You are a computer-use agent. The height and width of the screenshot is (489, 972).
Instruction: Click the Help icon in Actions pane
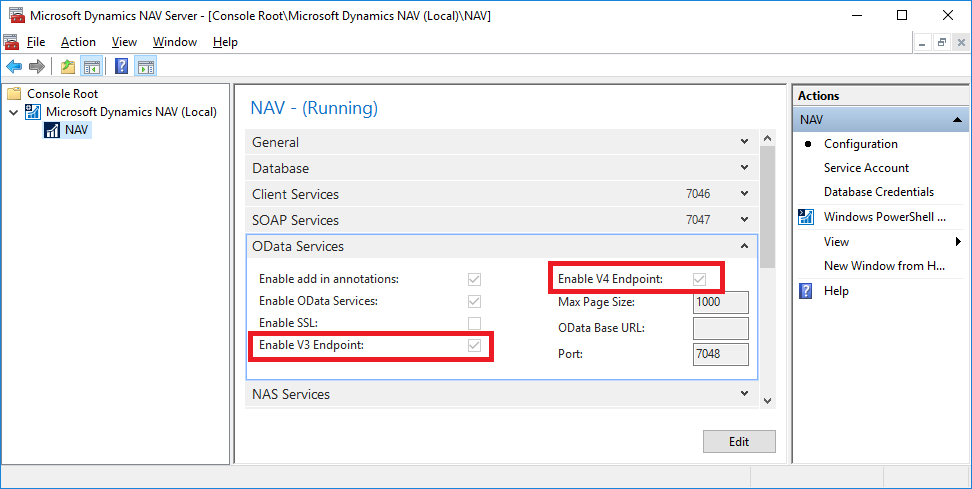pos(806,291)
